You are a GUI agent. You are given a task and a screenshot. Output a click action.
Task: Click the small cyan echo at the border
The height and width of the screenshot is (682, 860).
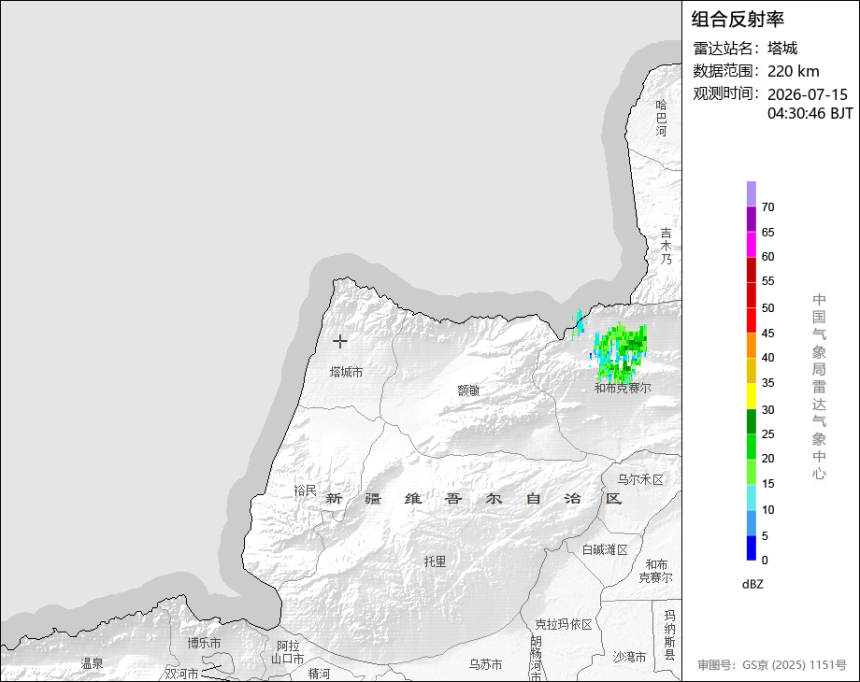579,322
